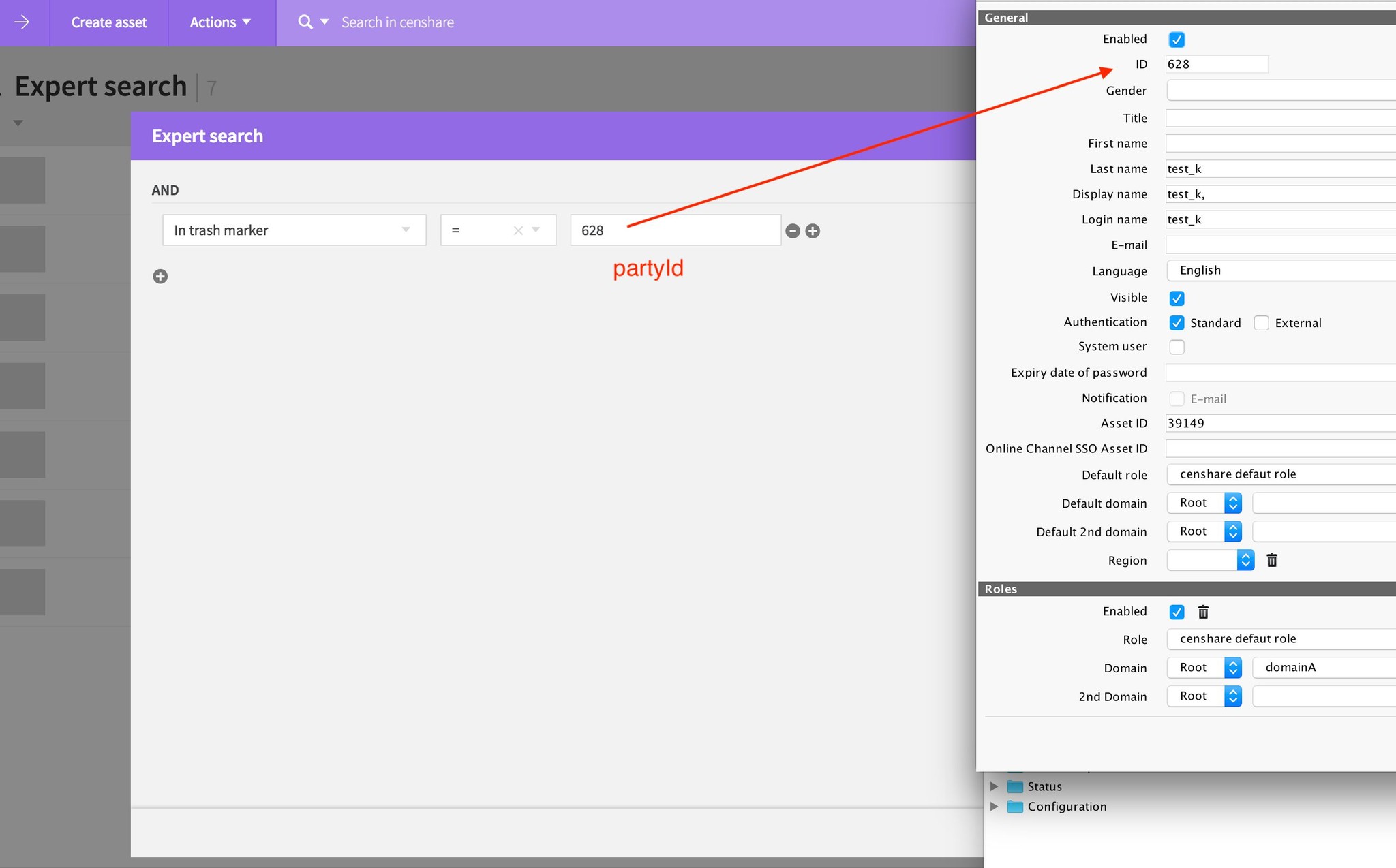
Task: Click the forward arrow icon in top bar
Action: coord(22,22)
